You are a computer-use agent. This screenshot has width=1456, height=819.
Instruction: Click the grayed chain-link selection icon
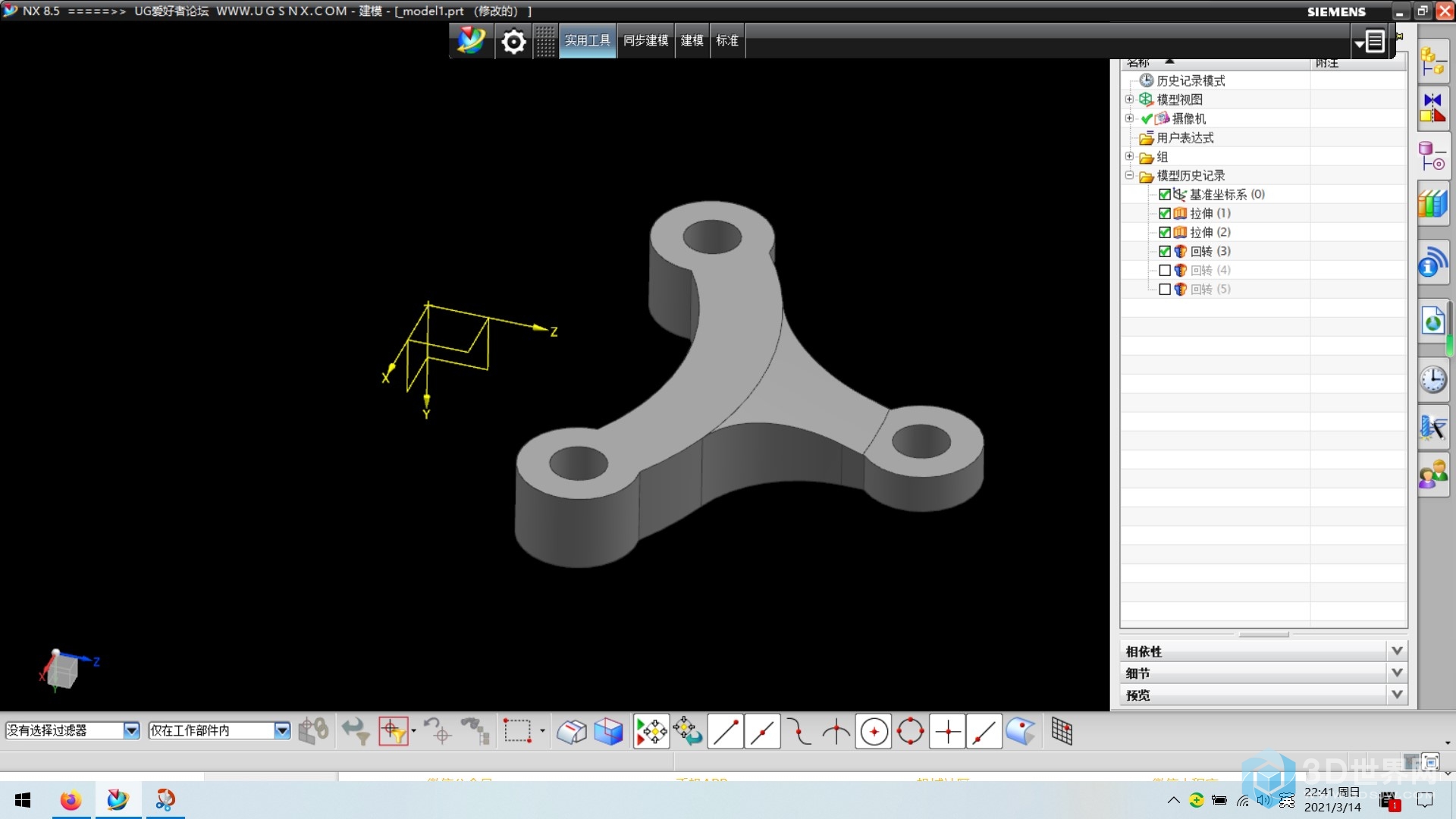[313, 732]
